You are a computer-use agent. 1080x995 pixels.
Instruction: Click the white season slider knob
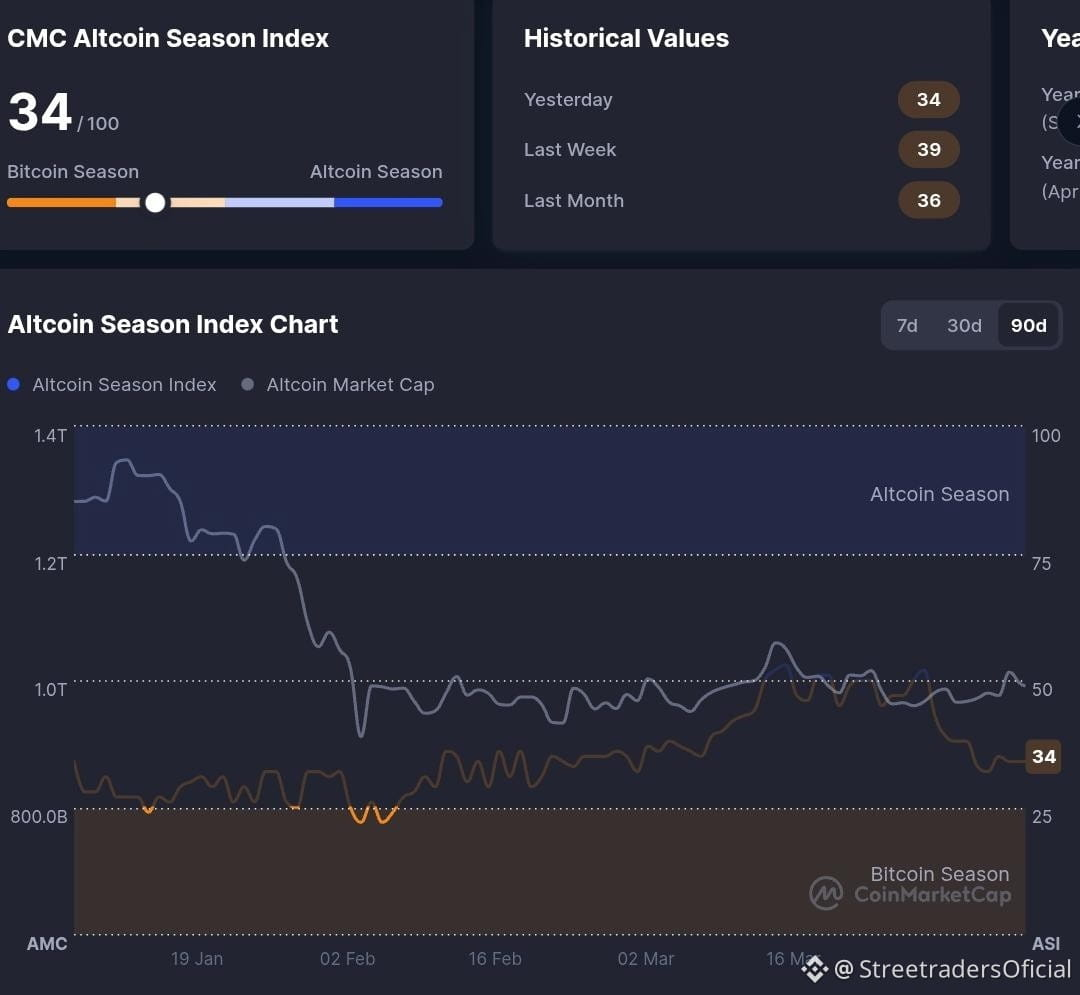[155, 202]
